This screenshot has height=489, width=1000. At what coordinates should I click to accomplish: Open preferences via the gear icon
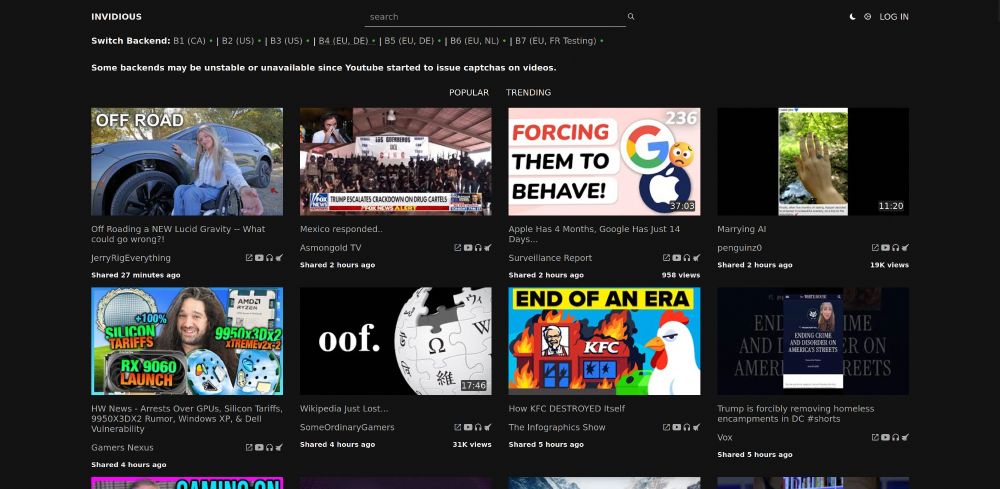click(867, 17)
